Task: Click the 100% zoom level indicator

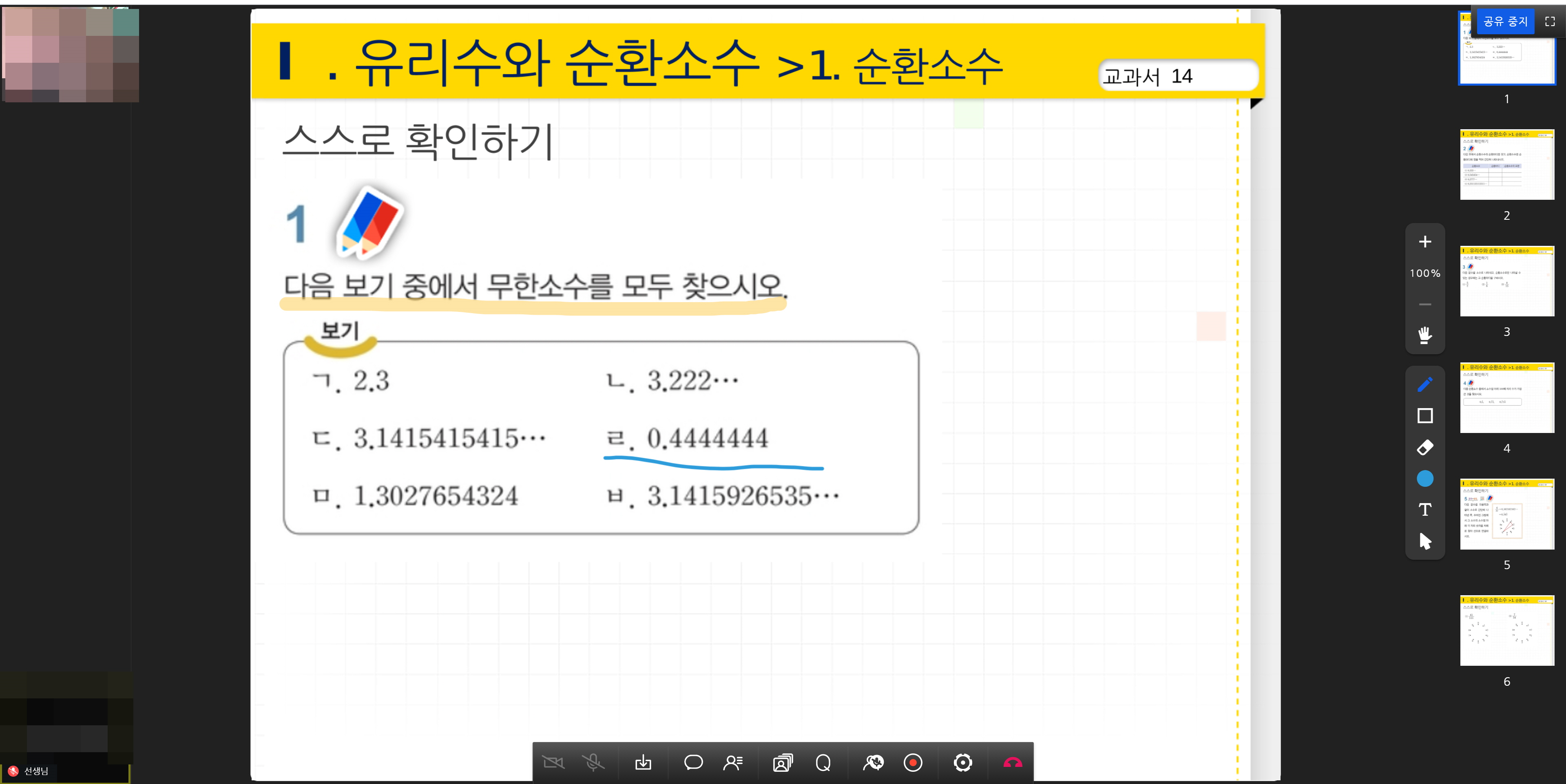Action: click(1425, 274)
